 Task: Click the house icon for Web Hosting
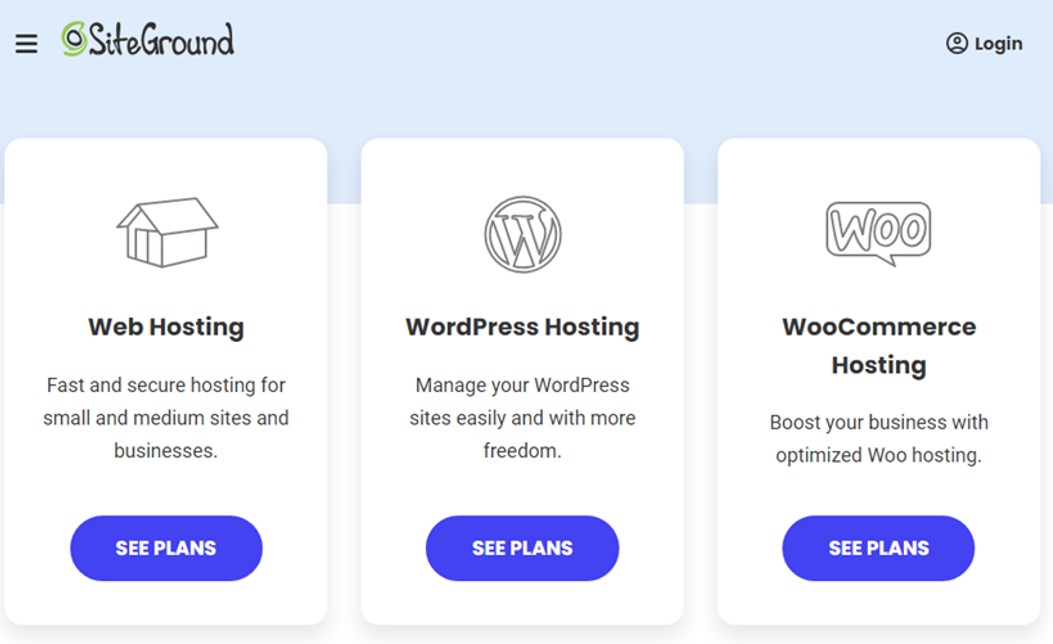(x=167, y=232)
